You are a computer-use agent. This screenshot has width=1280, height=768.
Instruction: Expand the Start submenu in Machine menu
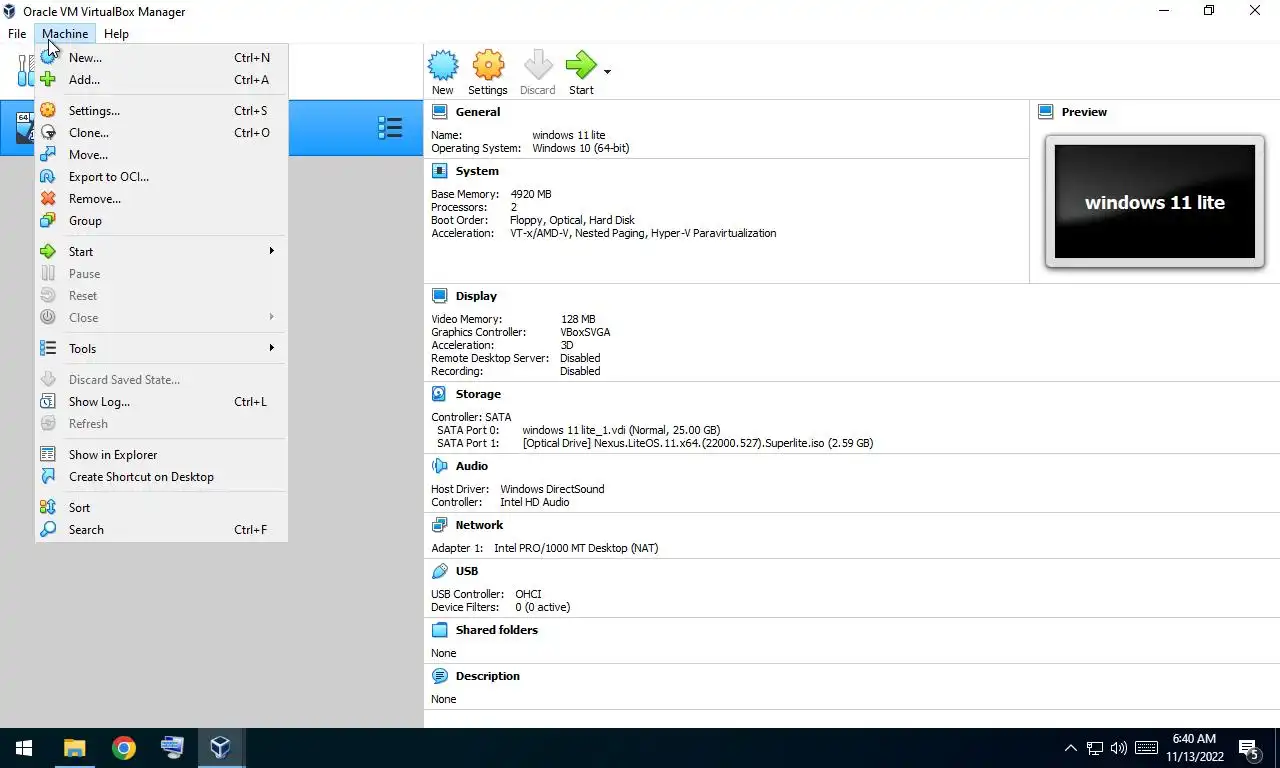click(x=161, y=252)
